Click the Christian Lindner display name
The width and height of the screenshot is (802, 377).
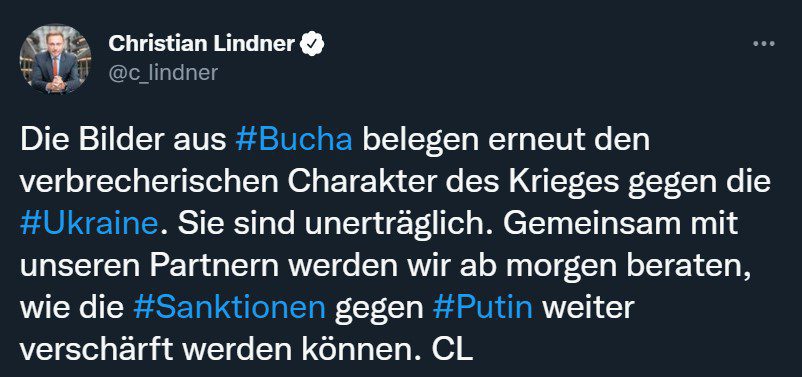pos(202,45)
